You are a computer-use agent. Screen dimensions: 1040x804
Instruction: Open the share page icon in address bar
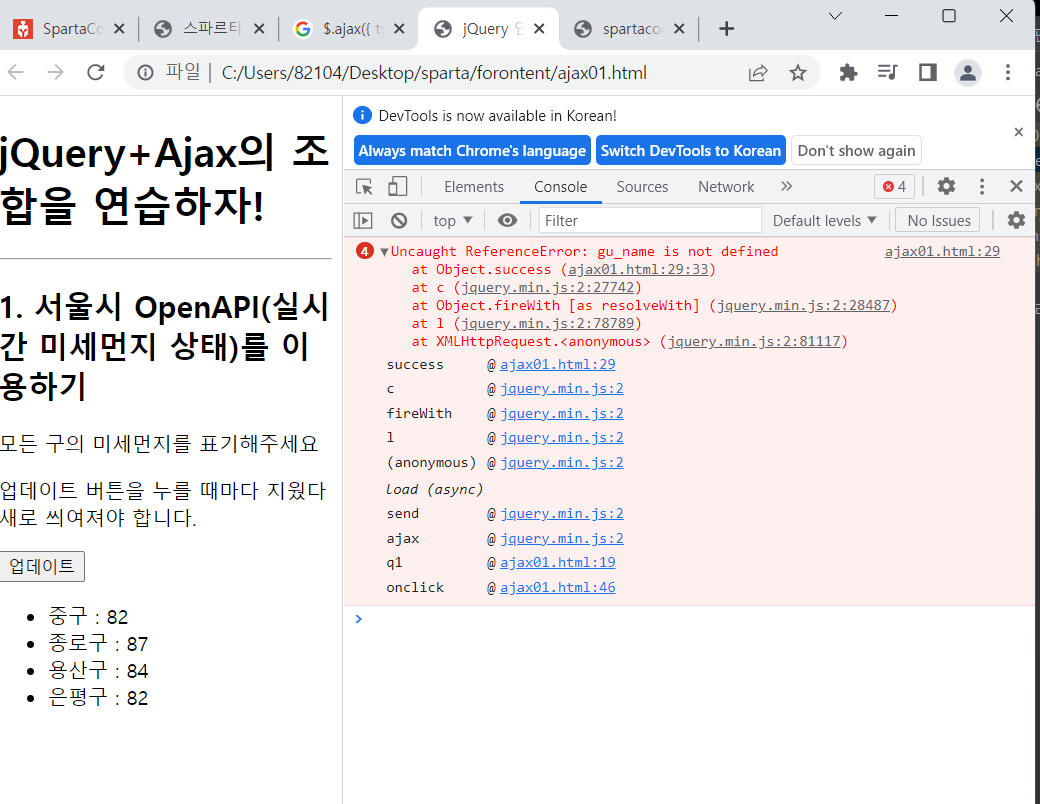(x=758, y=73)
